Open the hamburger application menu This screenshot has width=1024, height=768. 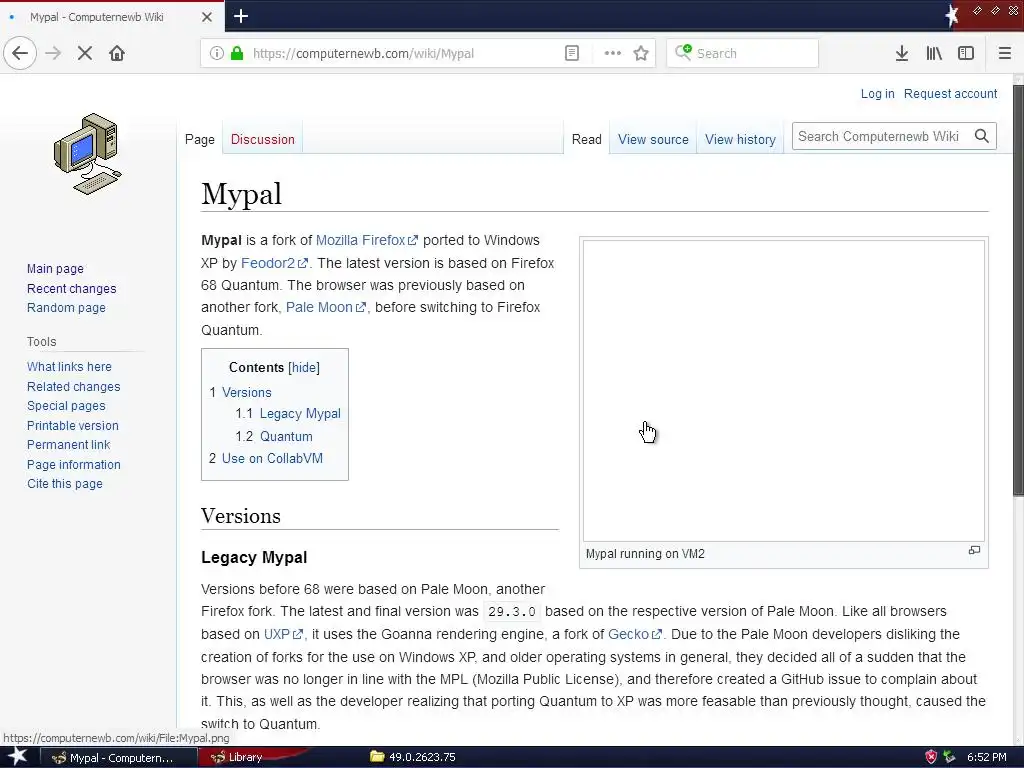(1004, 54)
